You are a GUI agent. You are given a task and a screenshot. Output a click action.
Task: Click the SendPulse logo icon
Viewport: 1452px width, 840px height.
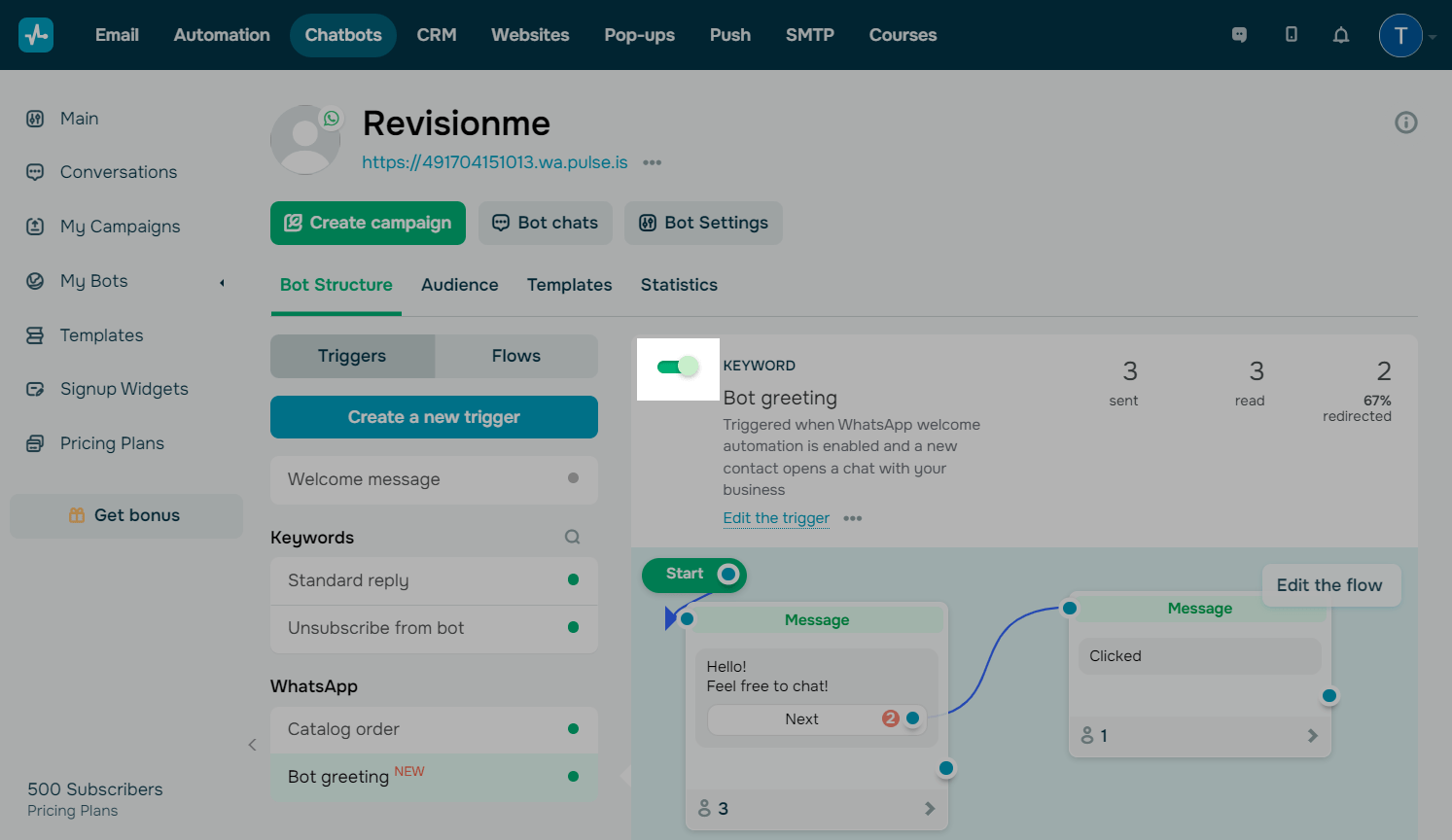(x=36, y=35)
